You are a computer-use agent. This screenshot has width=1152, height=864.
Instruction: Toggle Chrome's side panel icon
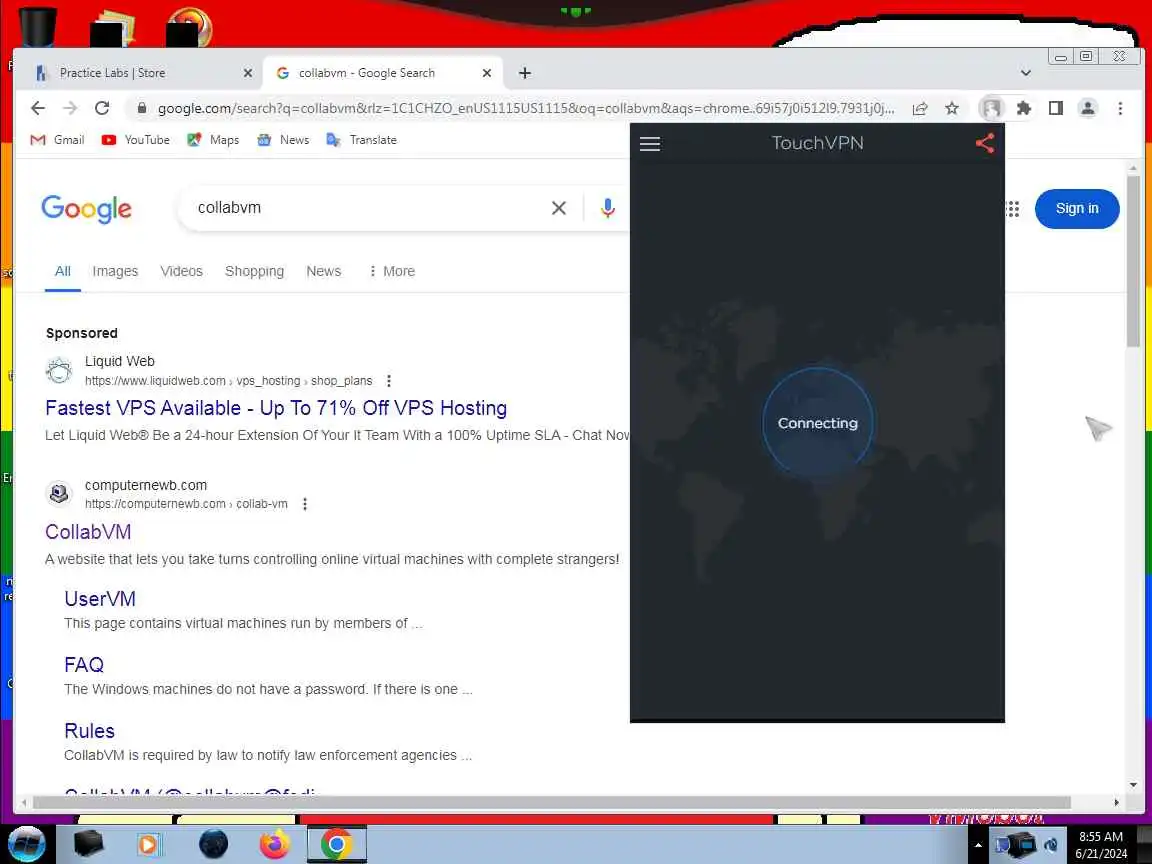1056,109
